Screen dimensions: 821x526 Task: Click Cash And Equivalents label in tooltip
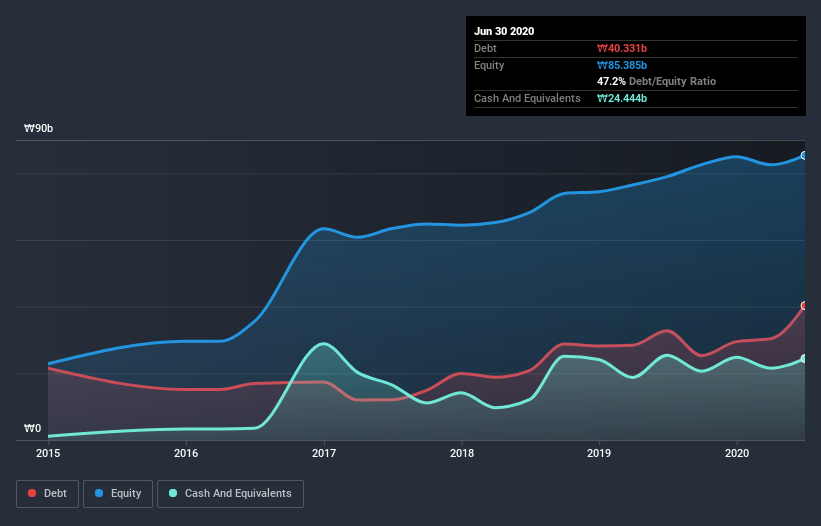tap(527, 98)
